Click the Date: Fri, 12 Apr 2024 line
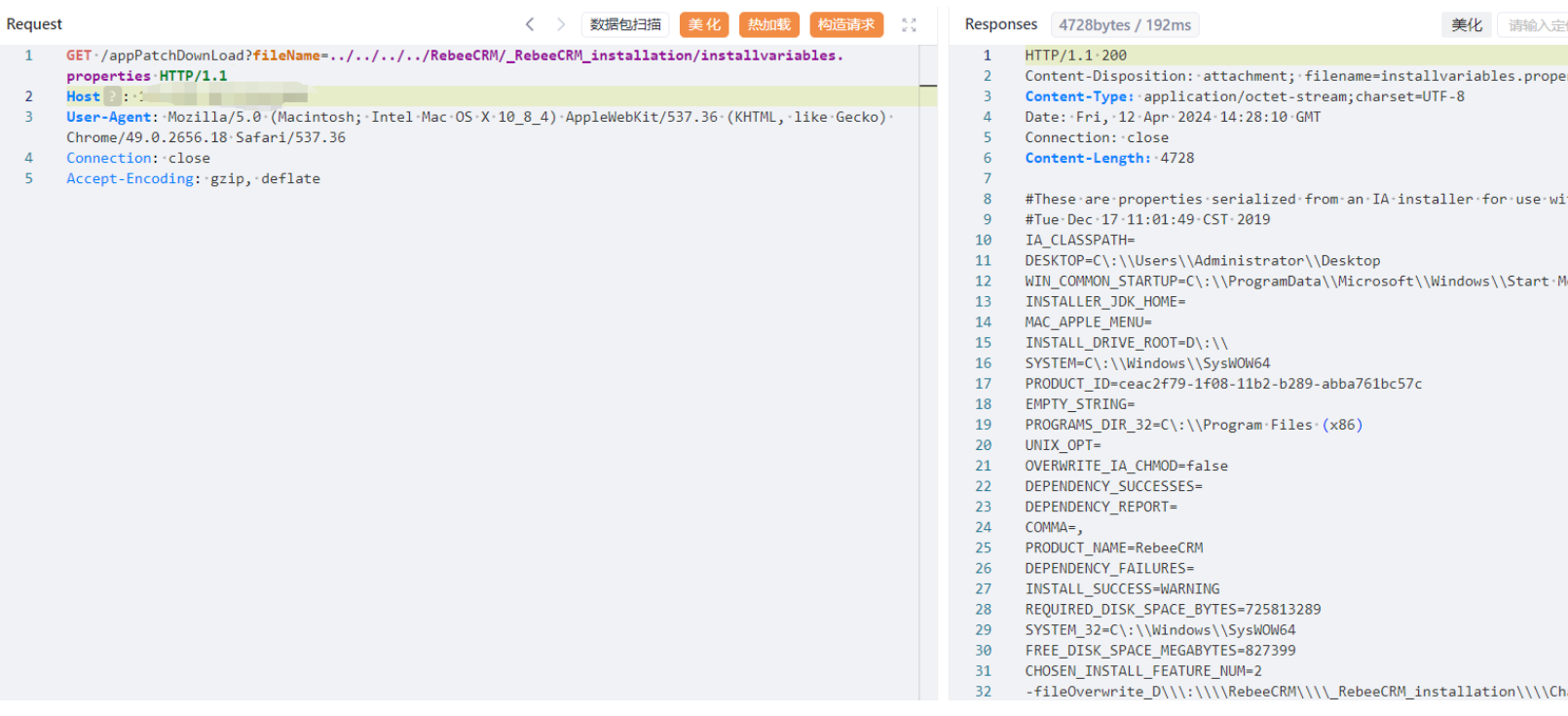This screenshot has width=1568, height=716. (x=1173, y=117)
